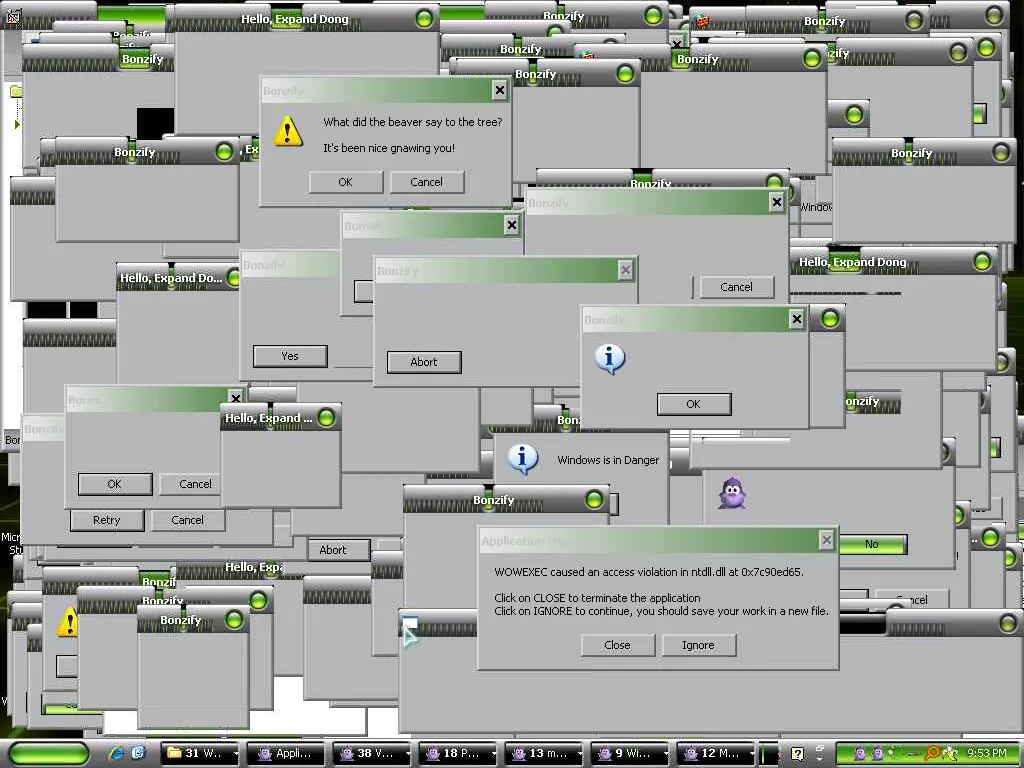This screenshot has width=1024, height=768.
Task: Click the green orb on the topmost Hello, Expand Dong title bar
Action: pyautogui.click(x=424, y=18)
